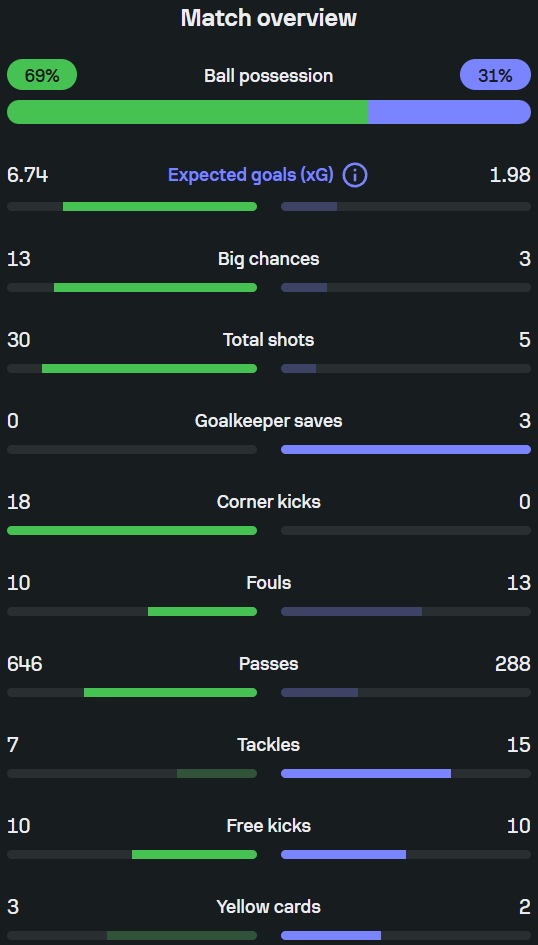Click the purple Goalkeeper saves bar
538x945 pixels.
(x=406, y=450)
